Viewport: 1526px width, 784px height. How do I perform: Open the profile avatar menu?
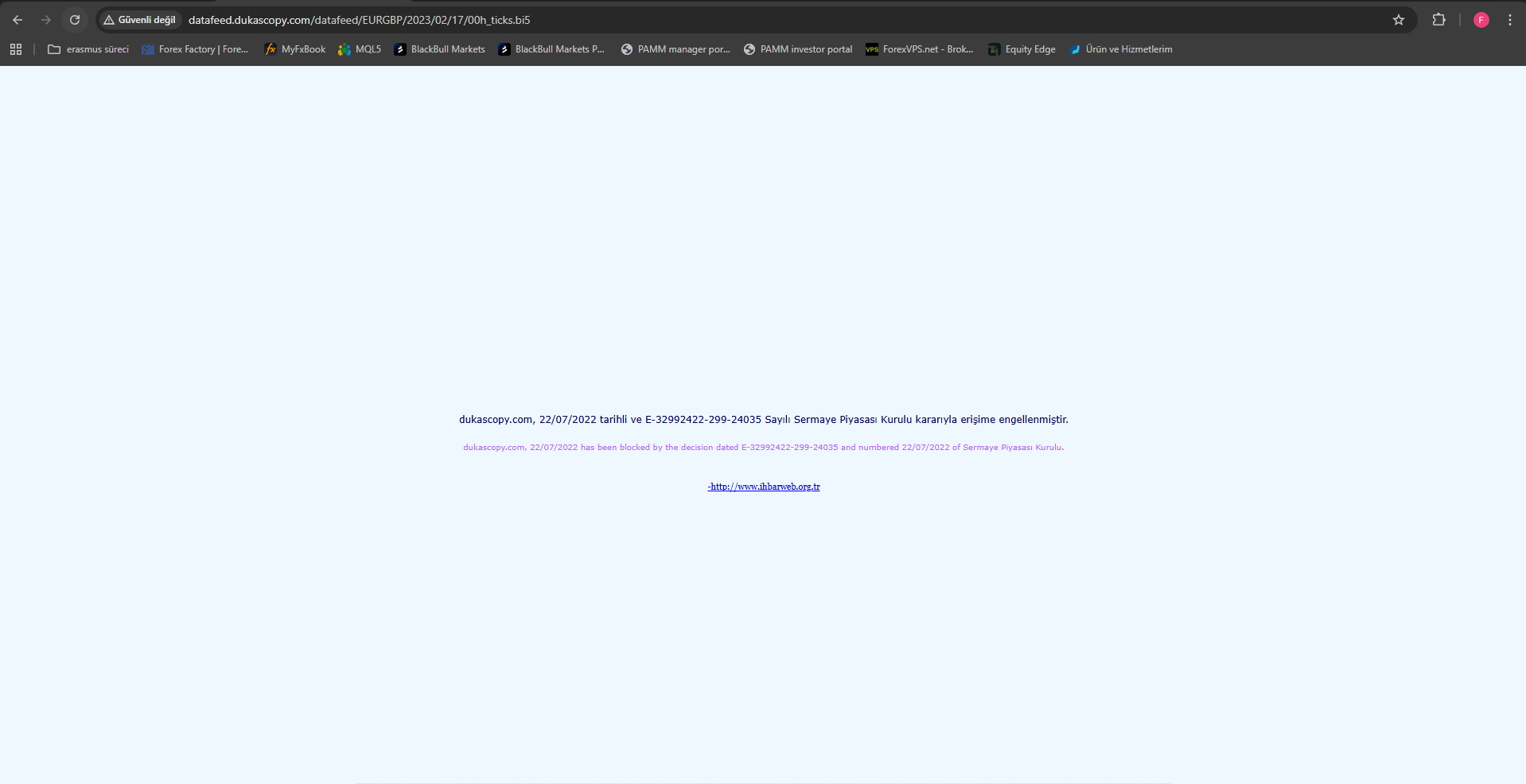click(1481, 20)
